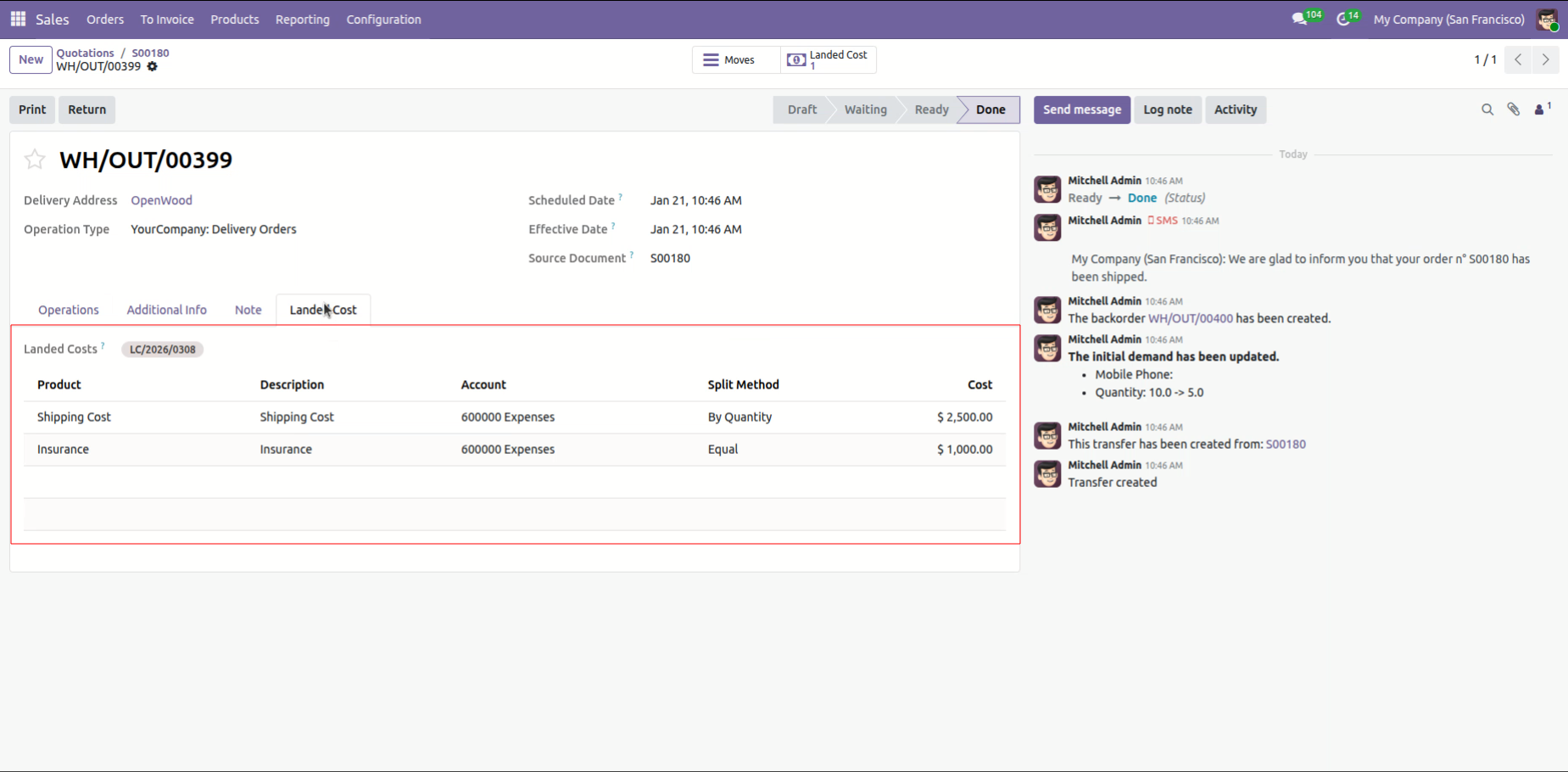Open the gear actions menu beside WH/OUT/00399

pos(153,66)
